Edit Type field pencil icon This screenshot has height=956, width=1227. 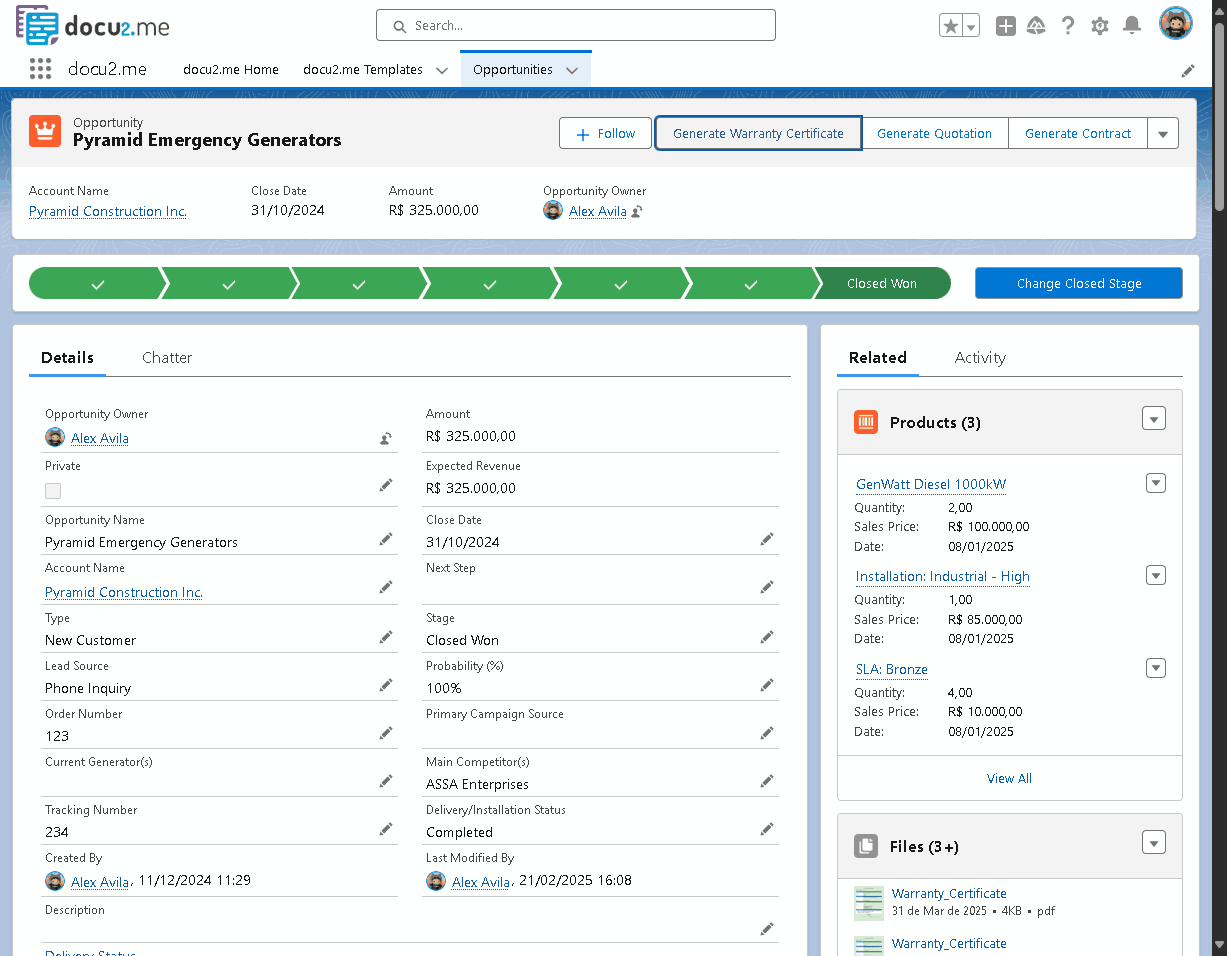(x=386, y=637)
